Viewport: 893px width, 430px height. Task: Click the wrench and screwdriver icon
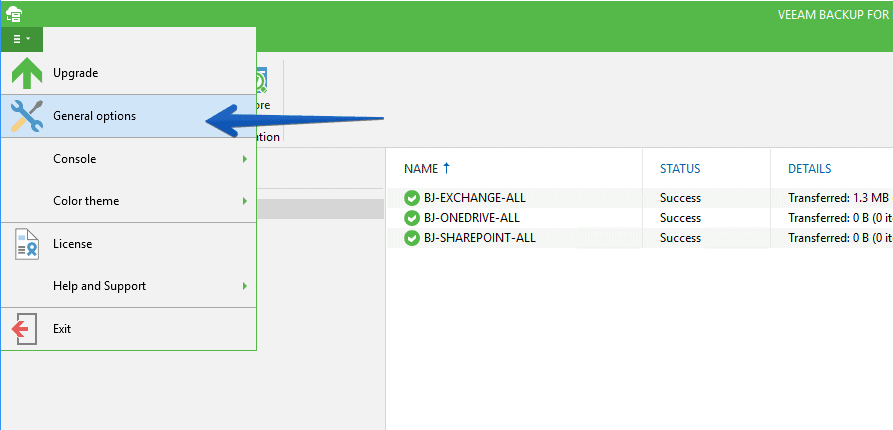(x=26, y=116)
